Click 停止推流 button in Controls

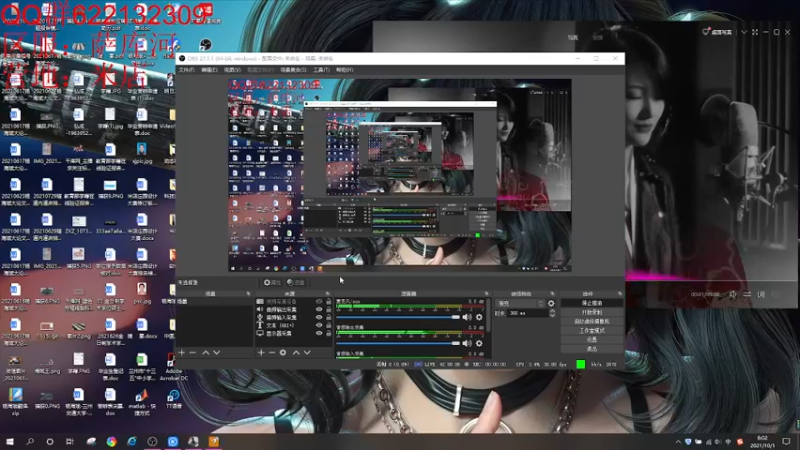click(592, 303)
